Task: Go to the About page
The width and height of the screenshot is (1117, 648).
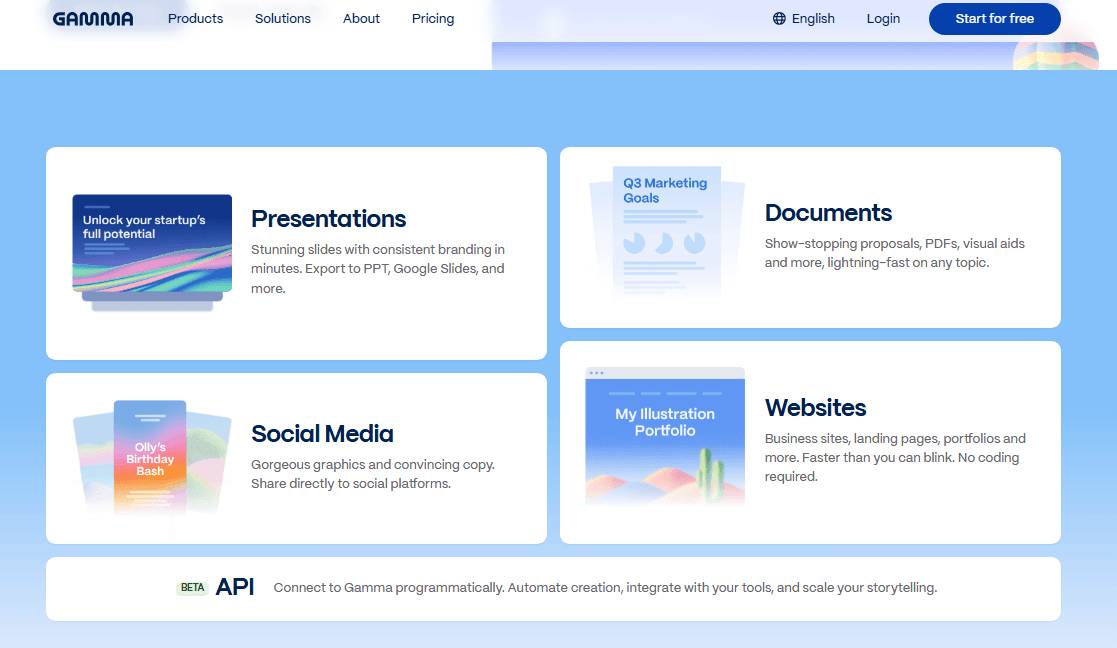Action: point(361,19)
